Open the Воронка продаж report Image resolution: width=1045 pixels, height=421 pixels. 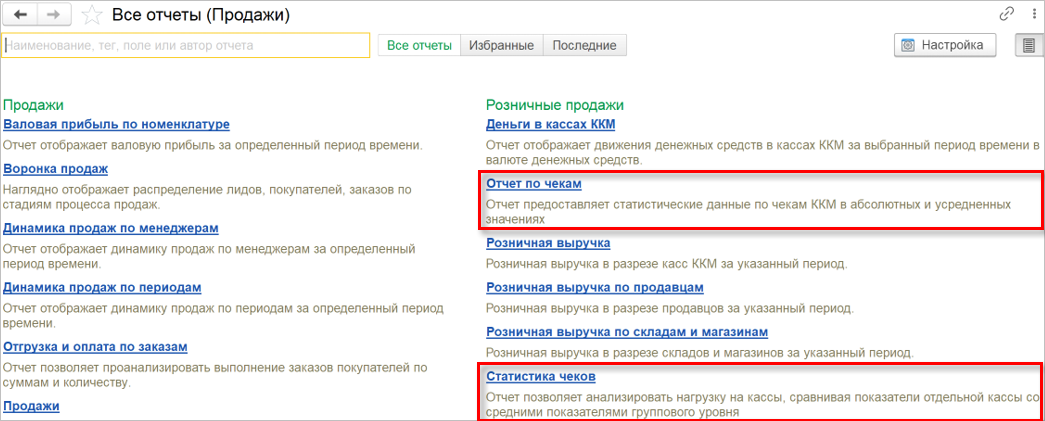pos(56,169)
